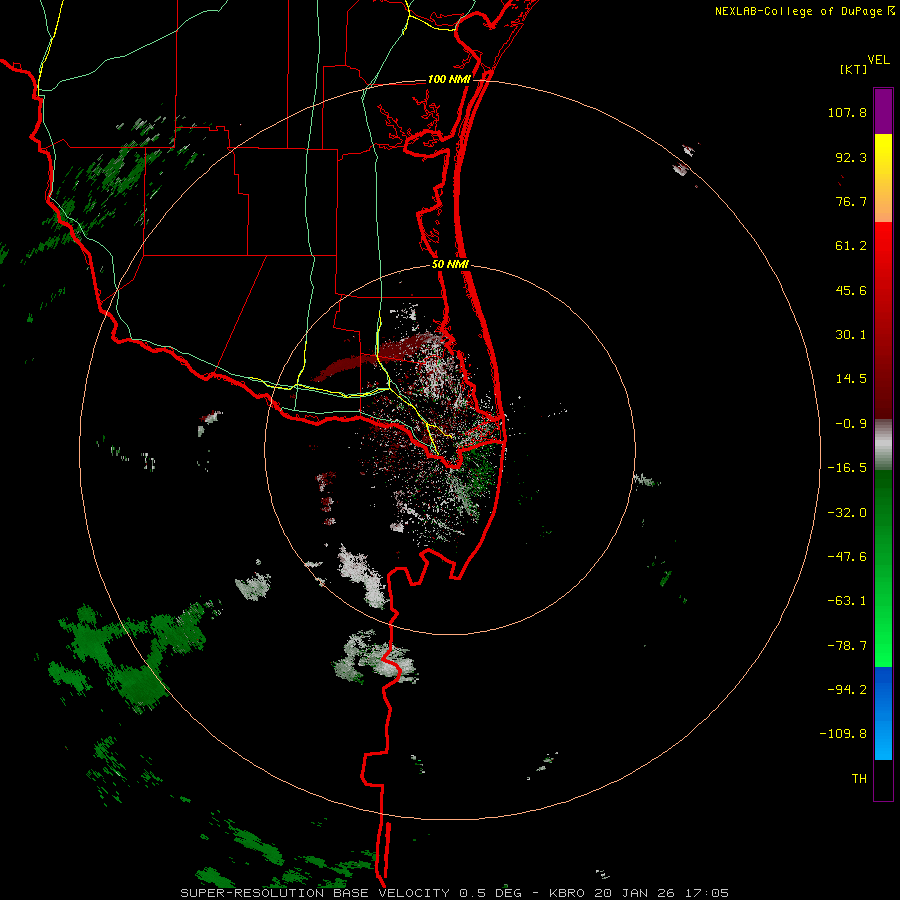
Task: Click the -32.0 velocity scale value
Action: (x=847, y=513)
